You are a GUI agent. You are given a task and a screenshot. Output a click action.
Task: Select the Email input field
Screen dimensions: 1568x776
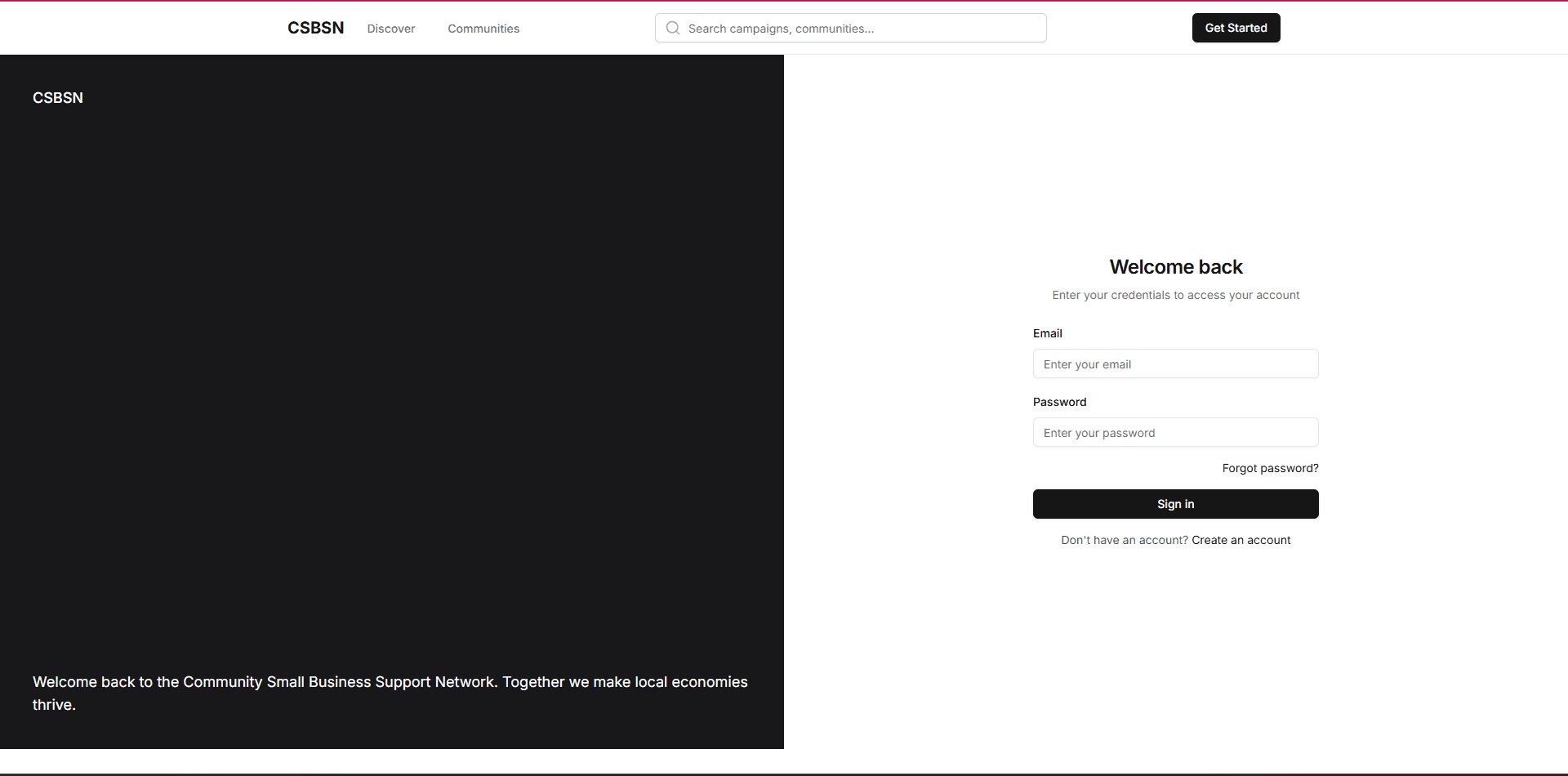point(1176,363)
